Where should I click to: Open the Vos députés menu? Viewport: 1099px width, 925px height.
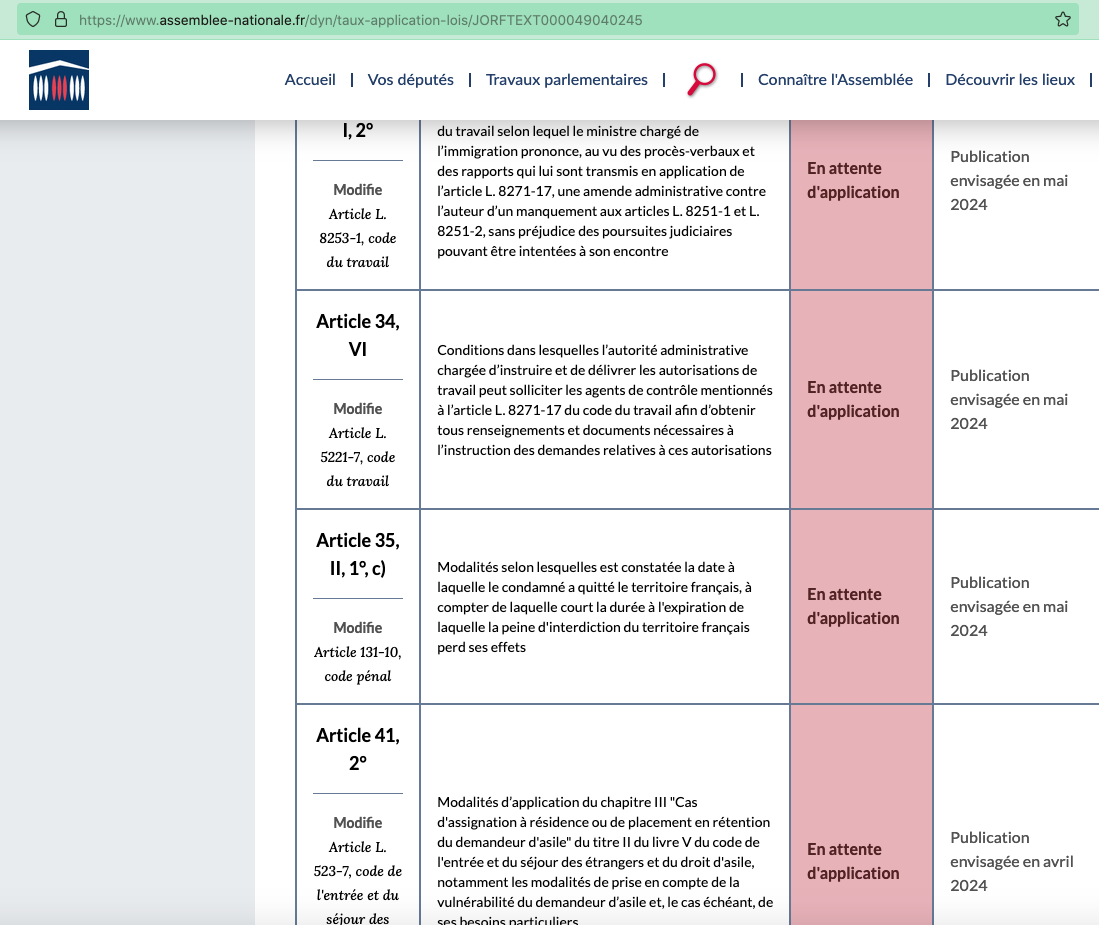(410, 80)
